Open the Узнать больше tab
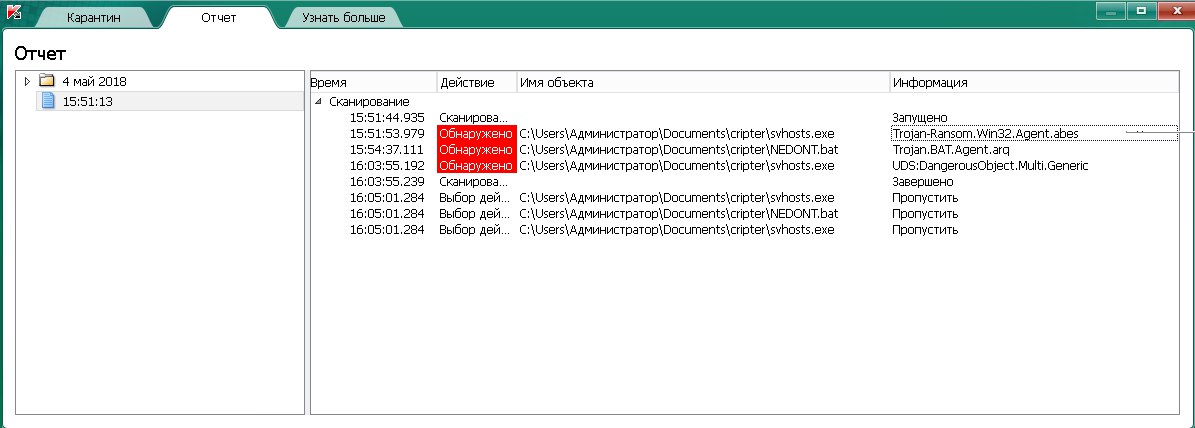Image resolution: width=1195 pixels, height=428 pixels. tap(344, 17)
